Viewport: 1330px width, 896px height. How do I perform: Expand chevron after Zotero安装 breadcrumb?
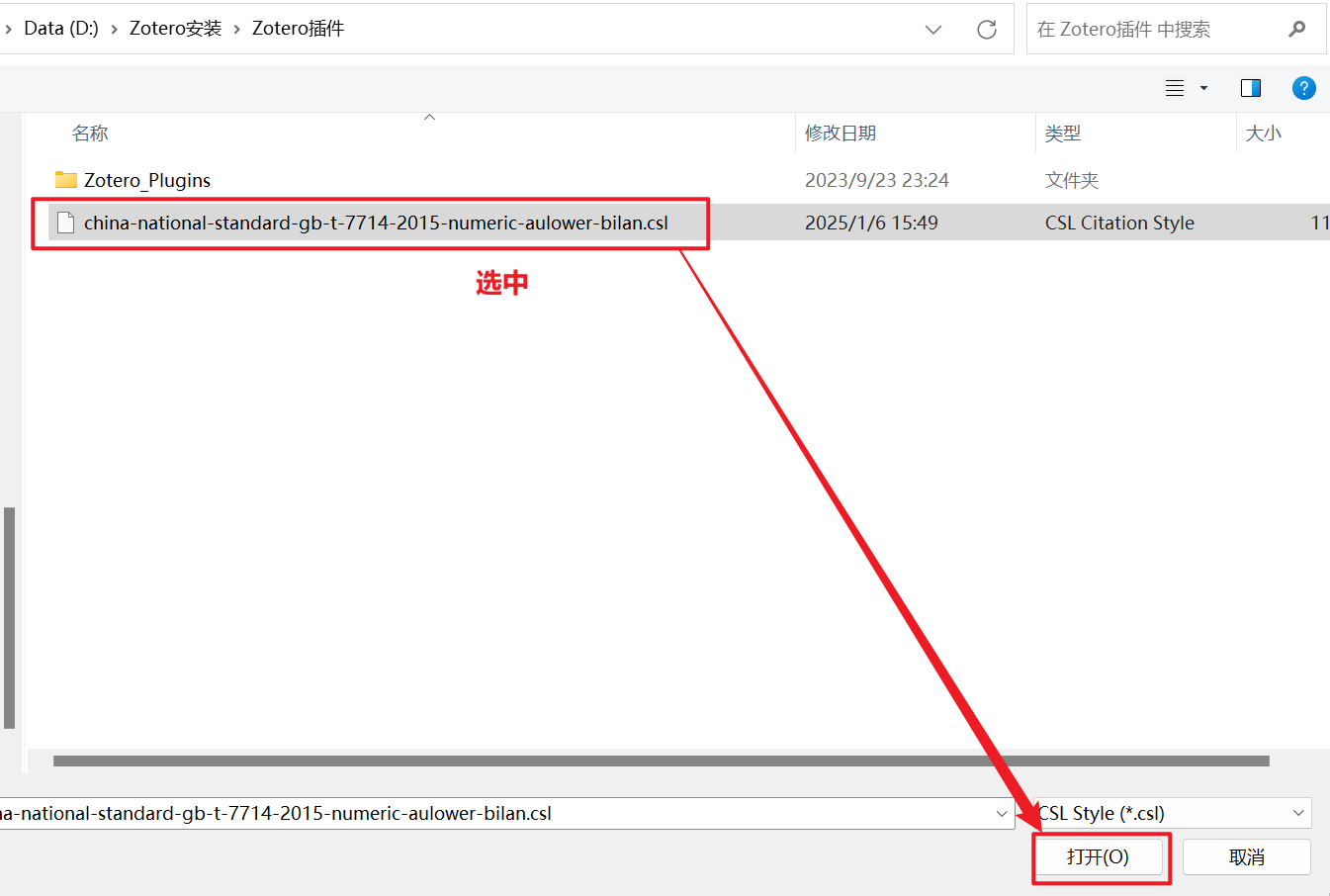(237, 30)
